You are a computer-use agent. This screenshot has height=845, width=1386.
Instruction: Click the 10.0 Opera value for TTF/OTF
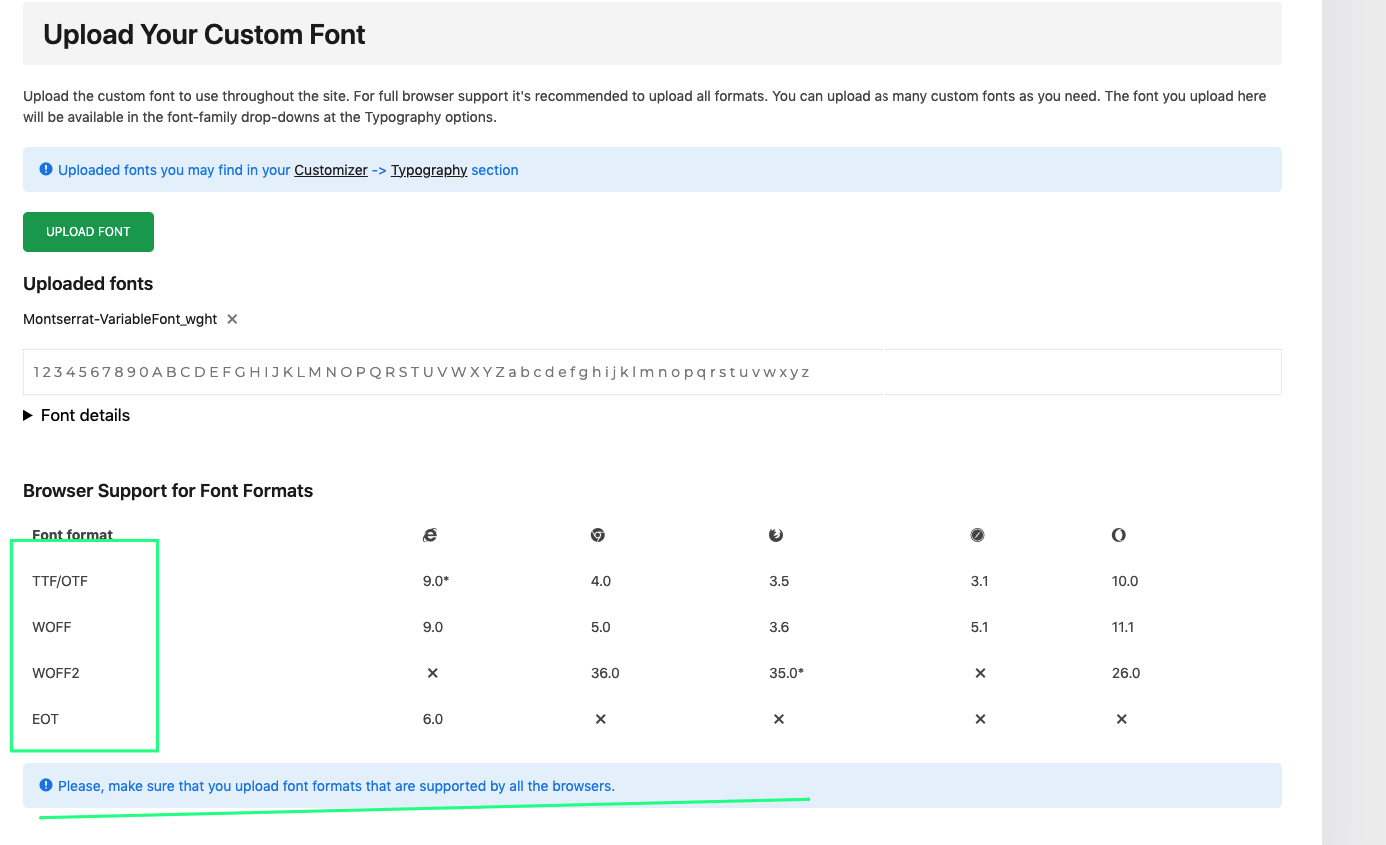(x=1125, y=581)
